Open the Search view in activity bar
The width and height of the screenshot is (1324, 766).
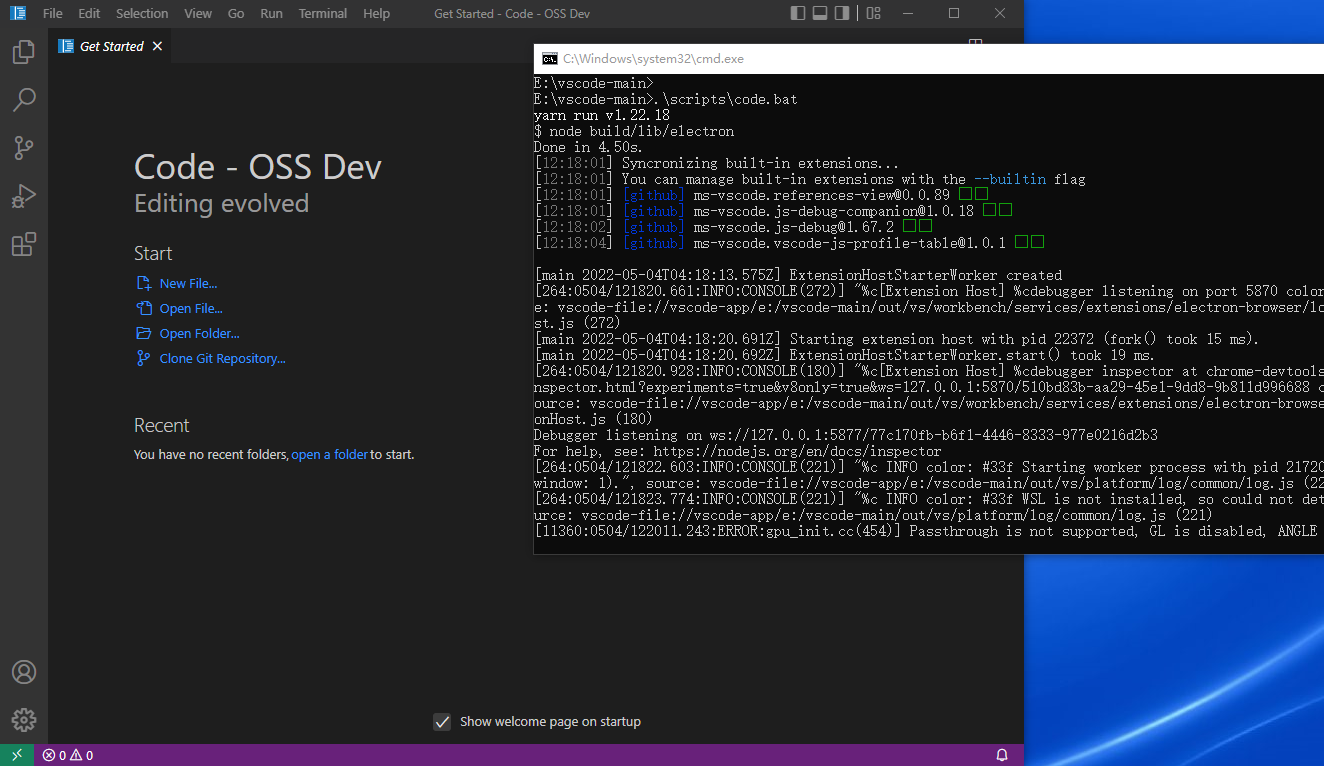24,100
